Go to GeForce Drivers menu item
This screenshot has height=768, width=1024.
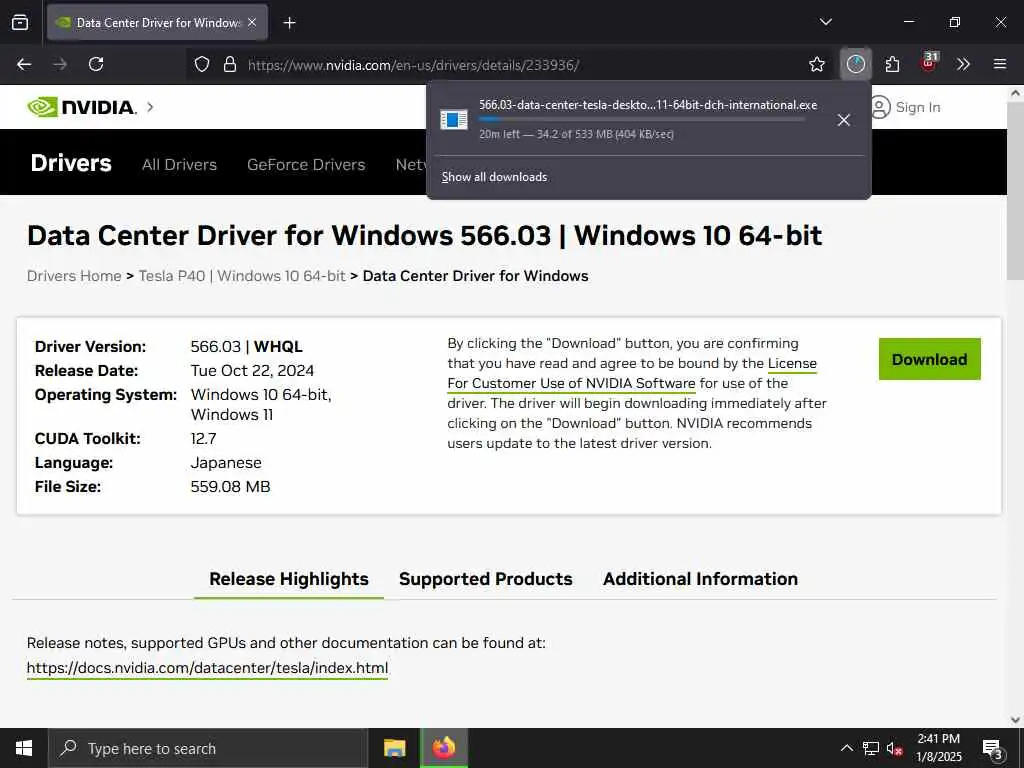pos(306,165)
